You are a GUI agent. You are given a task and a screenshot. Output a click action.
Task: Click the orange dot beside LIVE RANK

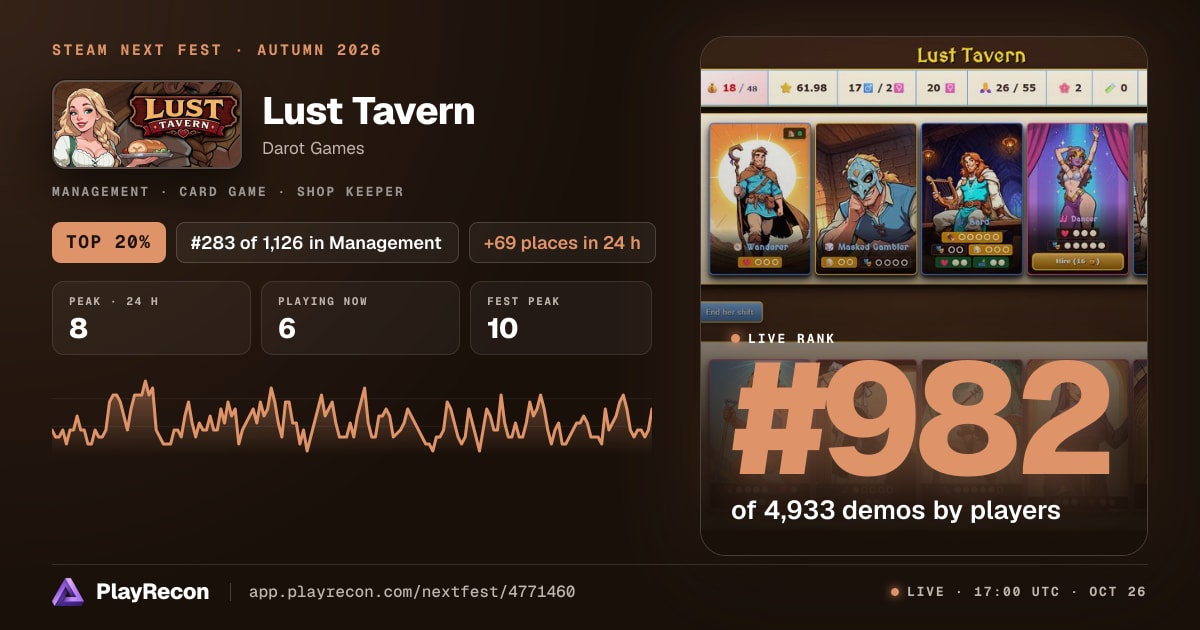(735, 338)
